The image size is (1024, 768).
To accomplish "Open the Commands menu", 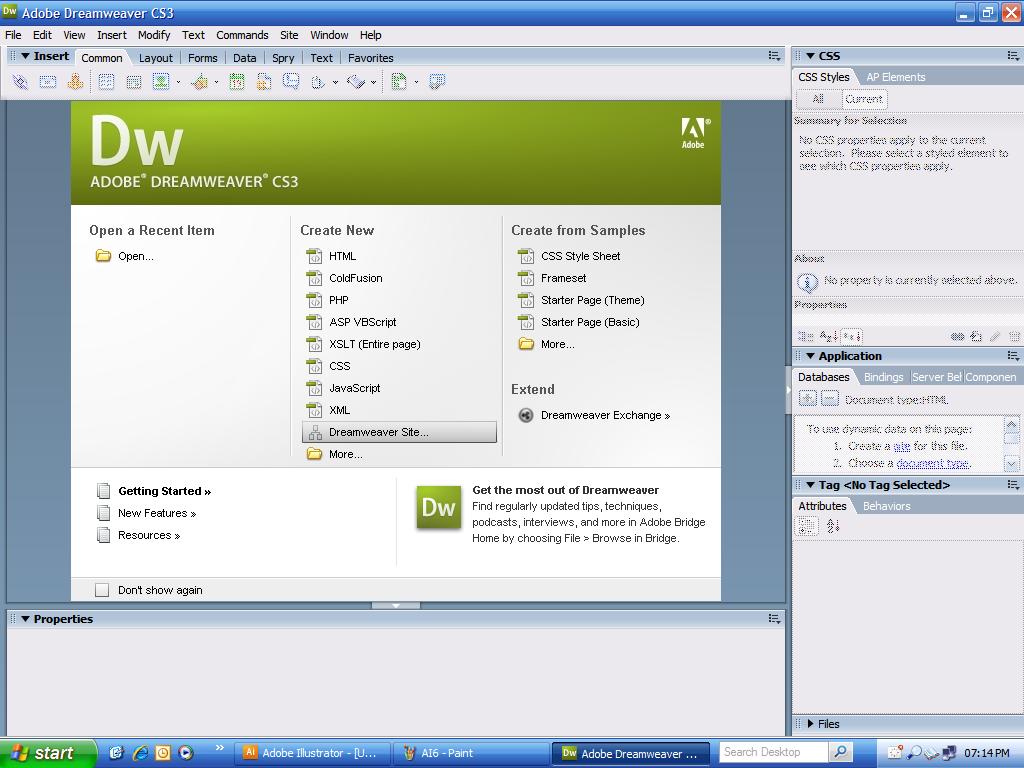I will [242, 35].
